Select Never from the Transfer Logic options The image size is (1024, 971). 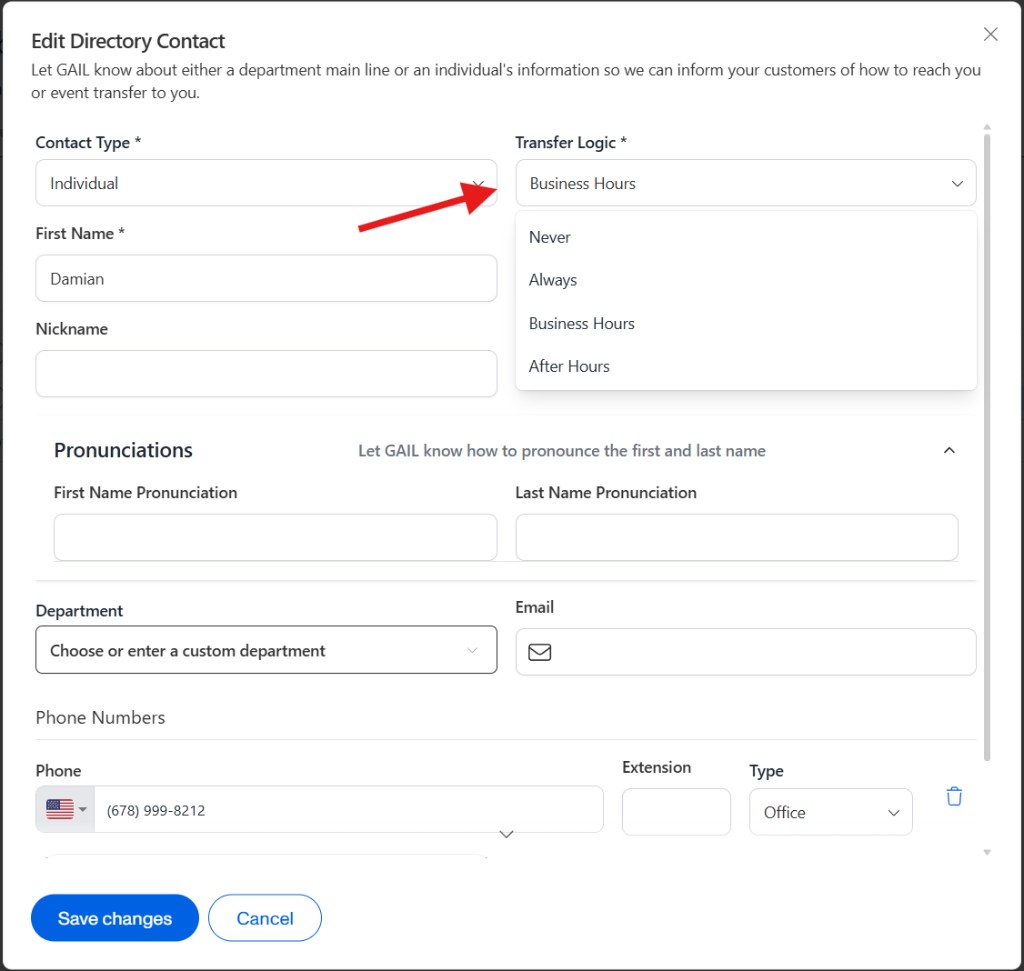coord(549,237)
